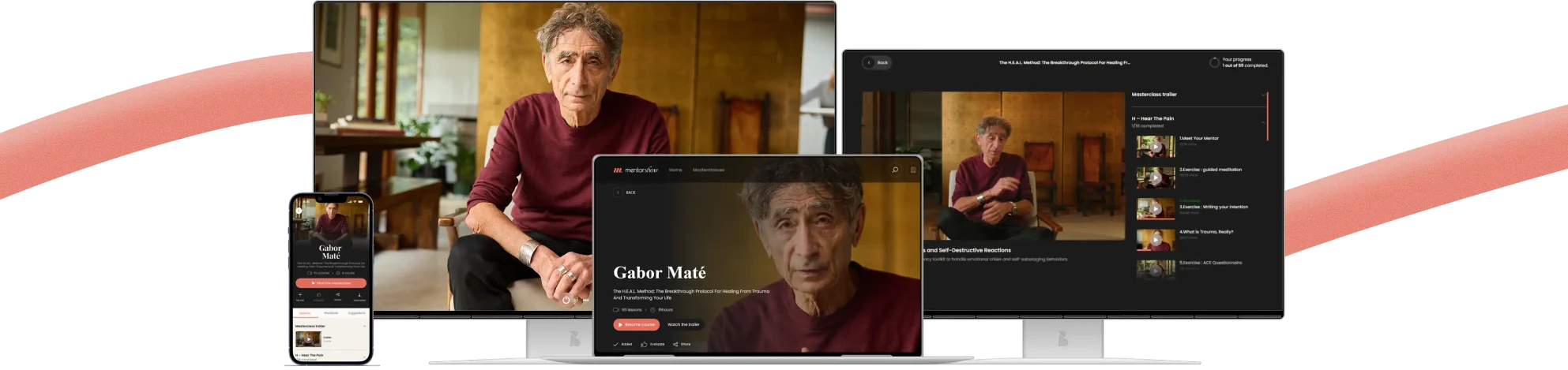
Task: Click the Watch the trailer button
Action: (683, 324)
